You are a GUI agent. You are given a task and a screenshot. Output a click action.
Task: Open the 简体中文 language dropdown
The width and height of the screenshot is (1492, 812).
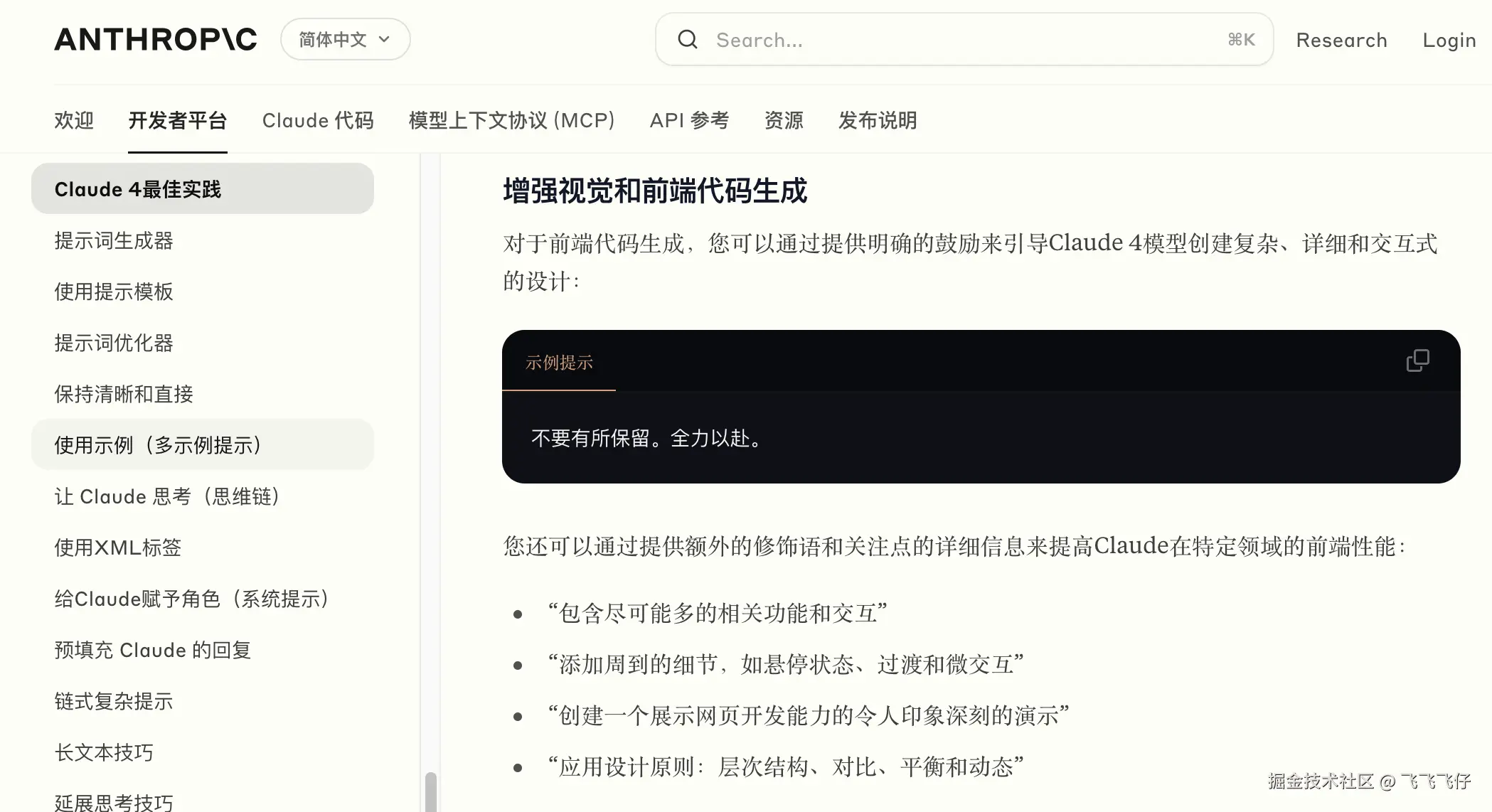(x=345, y=40)
